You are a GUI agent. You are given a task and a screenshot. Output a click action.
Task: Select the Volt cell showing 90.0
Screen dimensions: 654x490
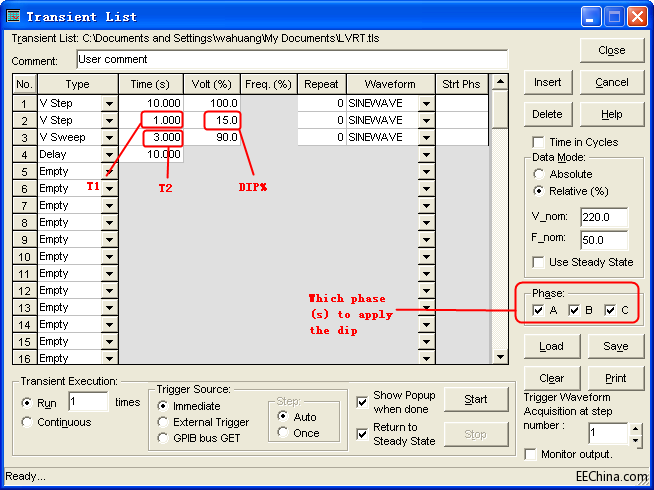[x=212, y=138]
